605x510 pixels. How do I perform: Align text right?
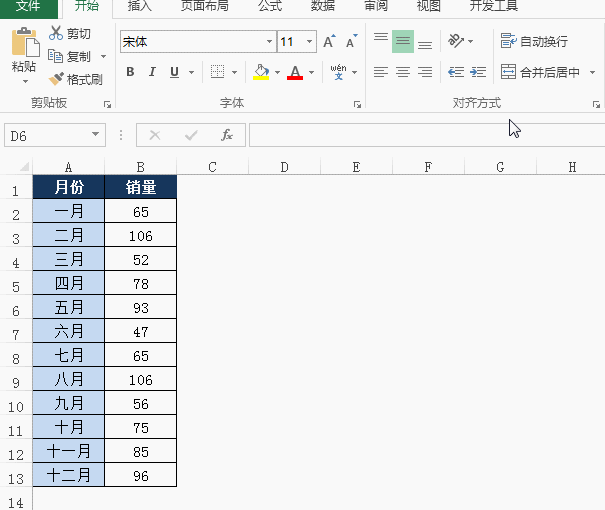point(425,72)
